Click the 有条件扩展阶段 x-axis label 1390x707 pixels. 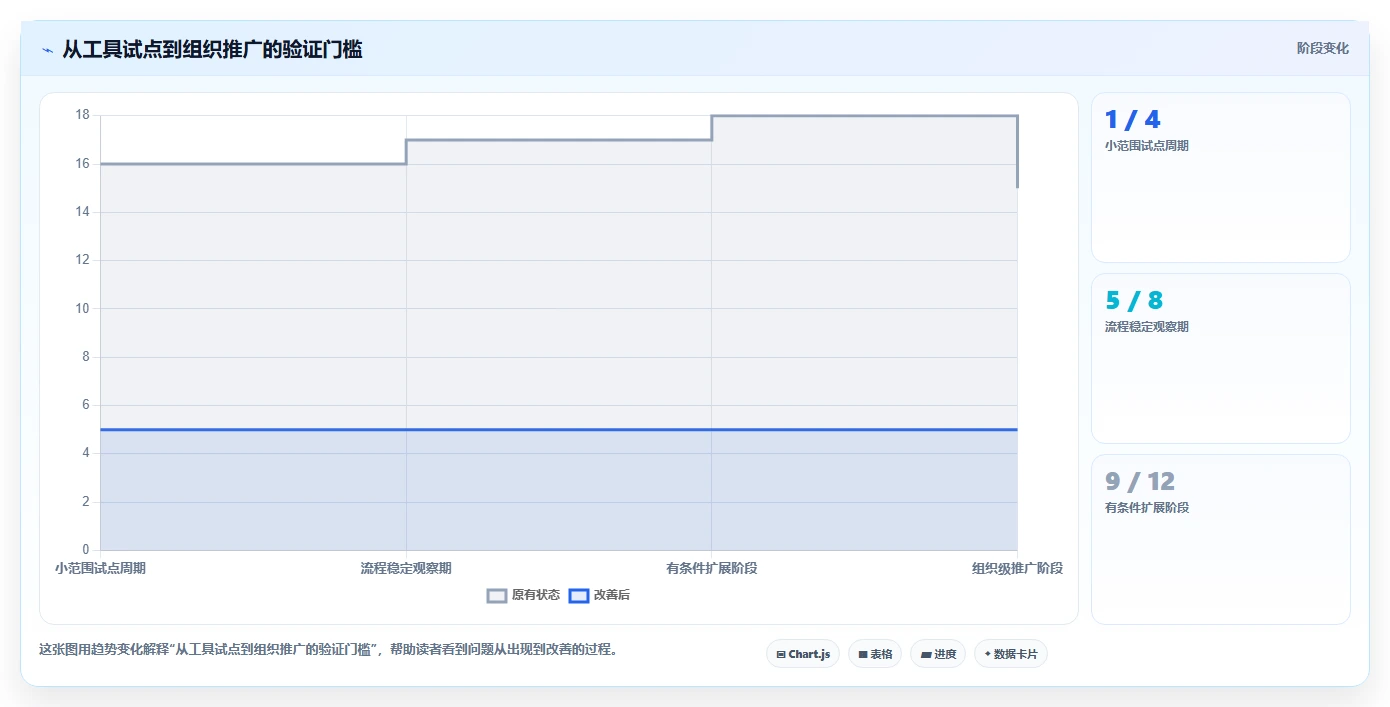coord(712,568)
